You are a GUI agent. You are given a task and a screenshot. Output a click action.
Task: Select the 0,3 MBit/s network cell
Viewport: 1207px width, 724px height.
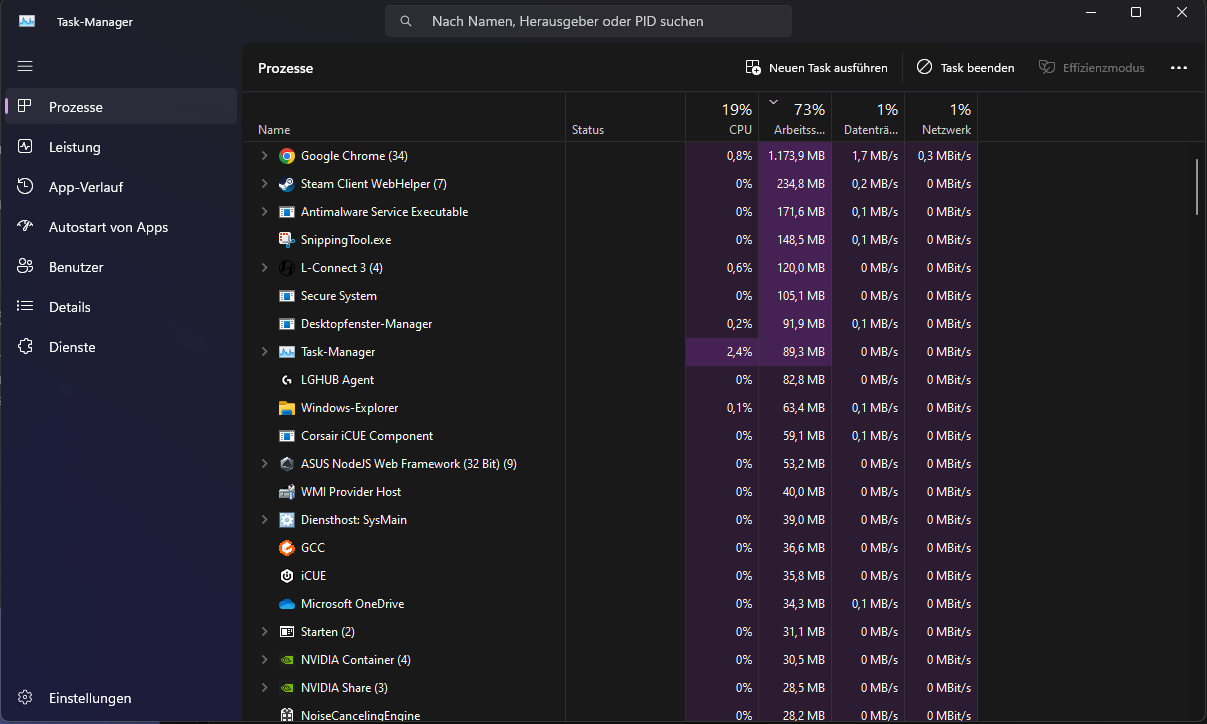[941, 156]
